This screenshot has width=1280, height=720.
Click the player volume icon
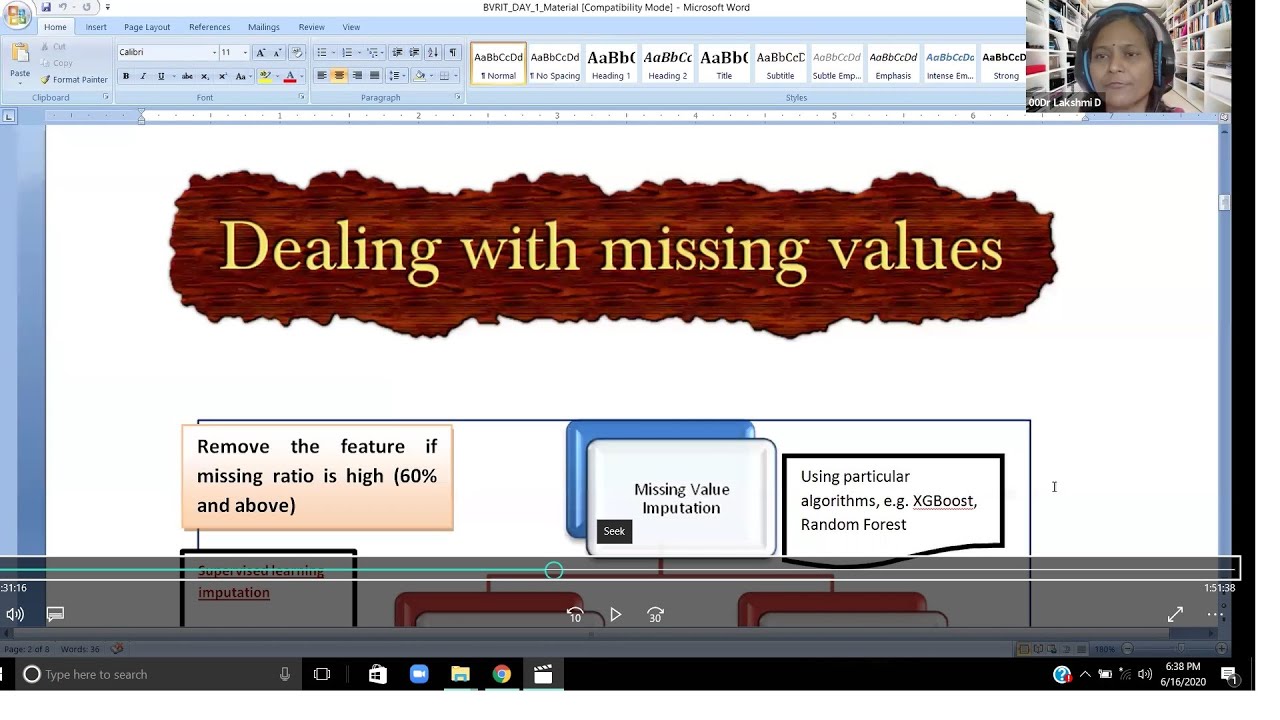(x=15, y=614)
